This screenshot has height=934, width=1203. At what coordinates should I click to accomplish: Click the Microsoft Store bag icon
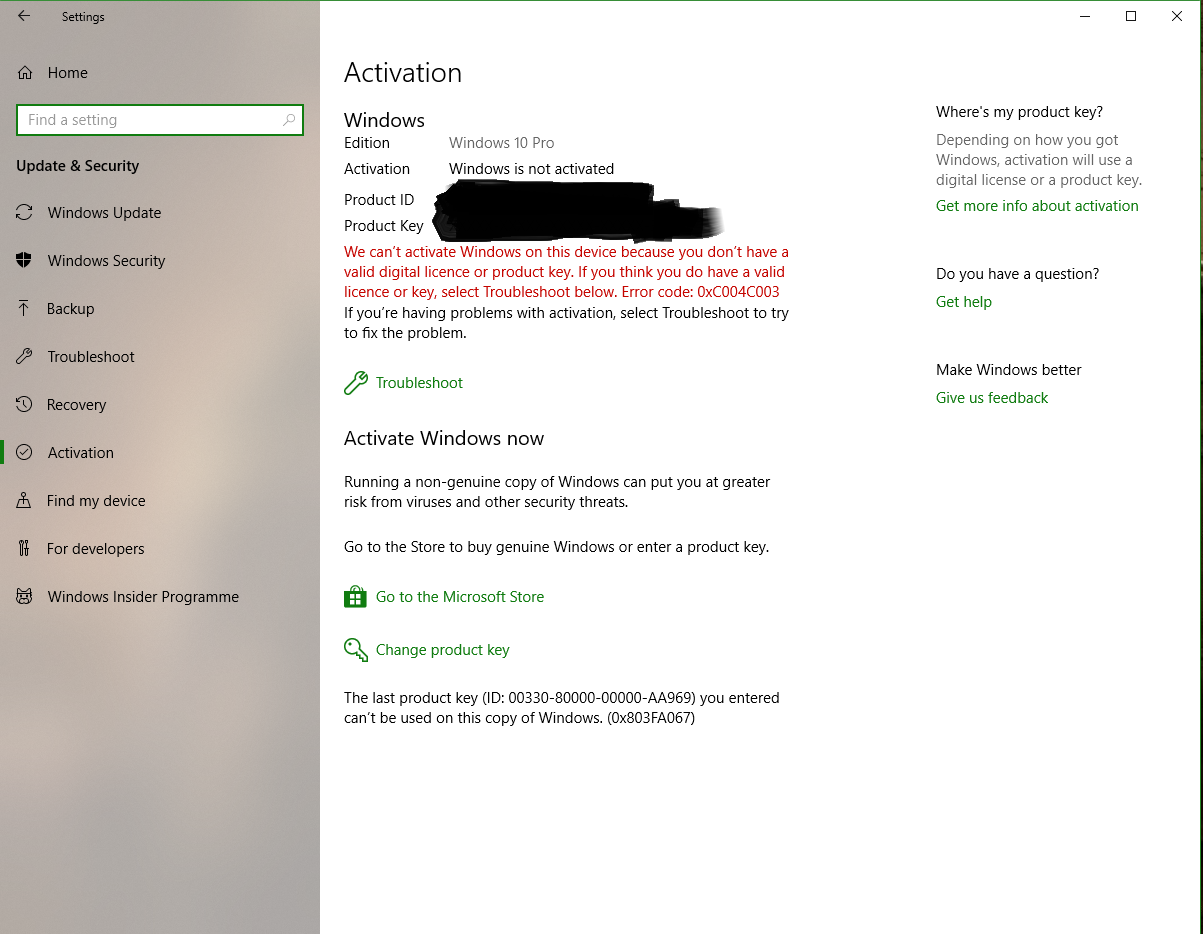coord(355,597)
